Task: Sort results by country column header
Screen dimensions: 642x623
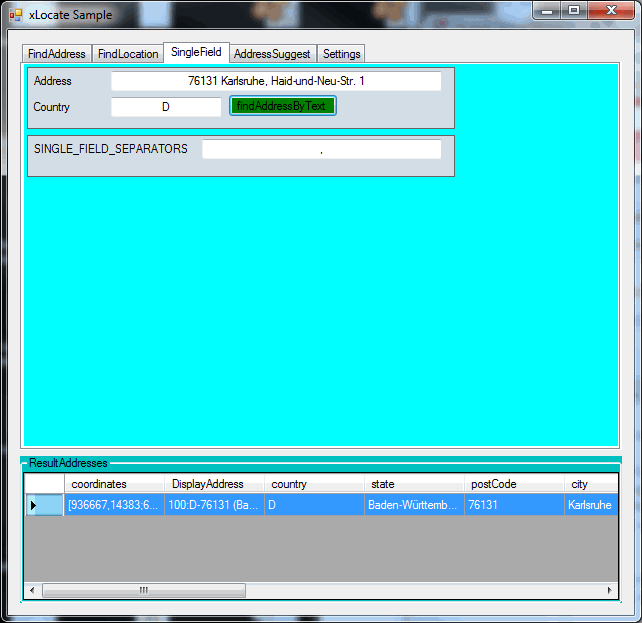Action: pos(314,484)
